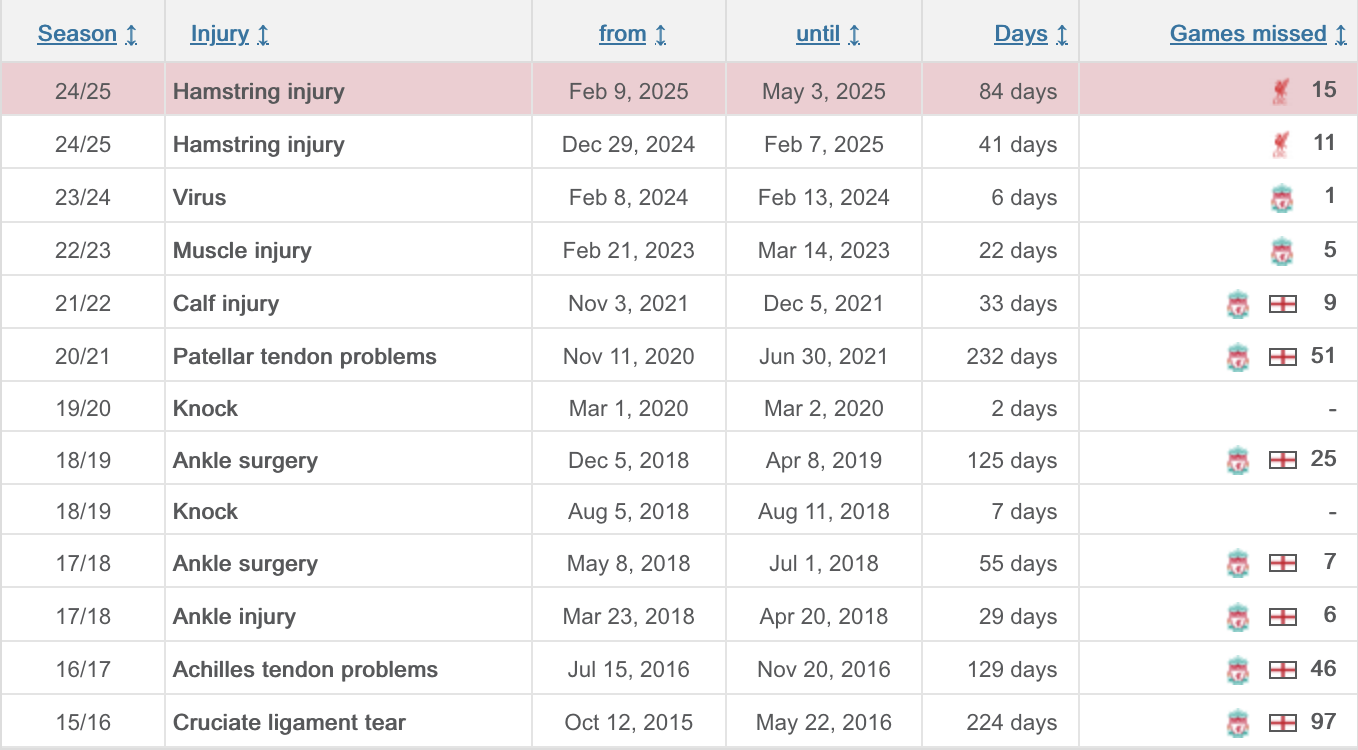The image size is (1358, 750).
Task: Click Liverpool crest in Muscle injury row
Action: [1281, 251]
